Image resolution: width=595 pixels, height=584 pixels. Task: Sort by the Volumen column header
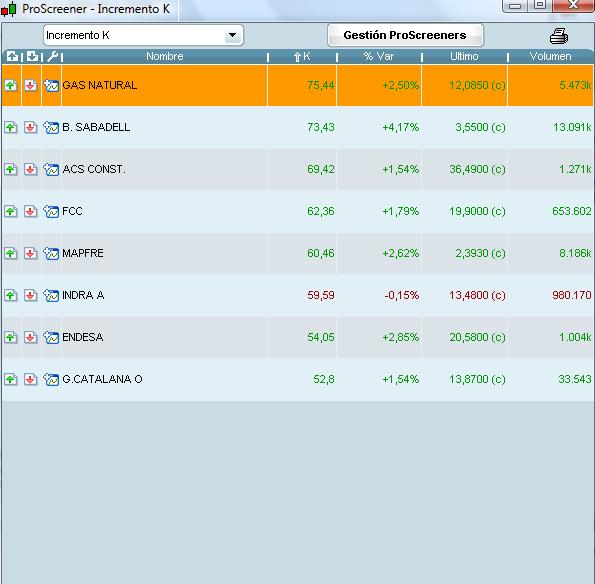(x=550, y=57)
